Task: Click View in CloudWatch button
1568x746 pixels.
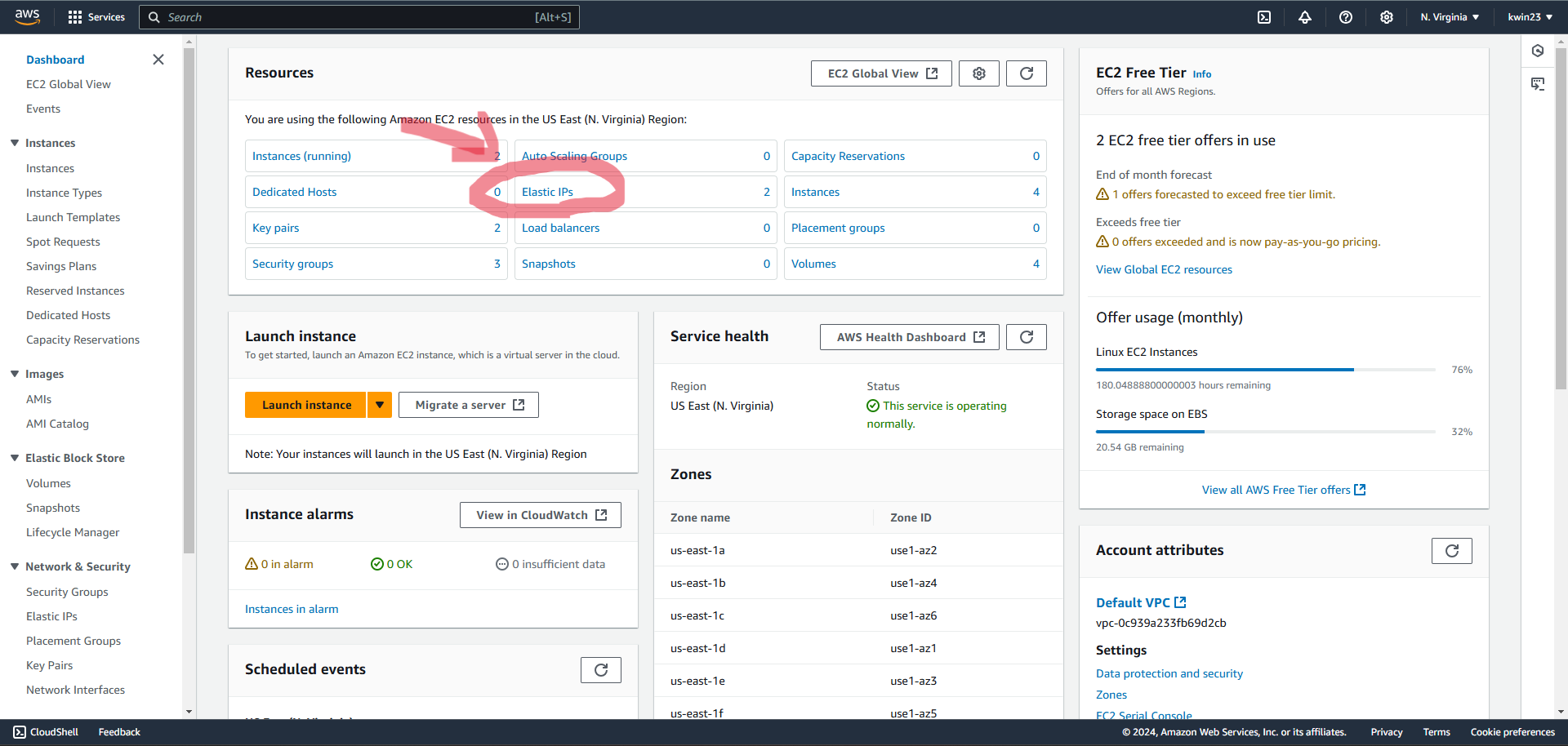Action: 541,515
